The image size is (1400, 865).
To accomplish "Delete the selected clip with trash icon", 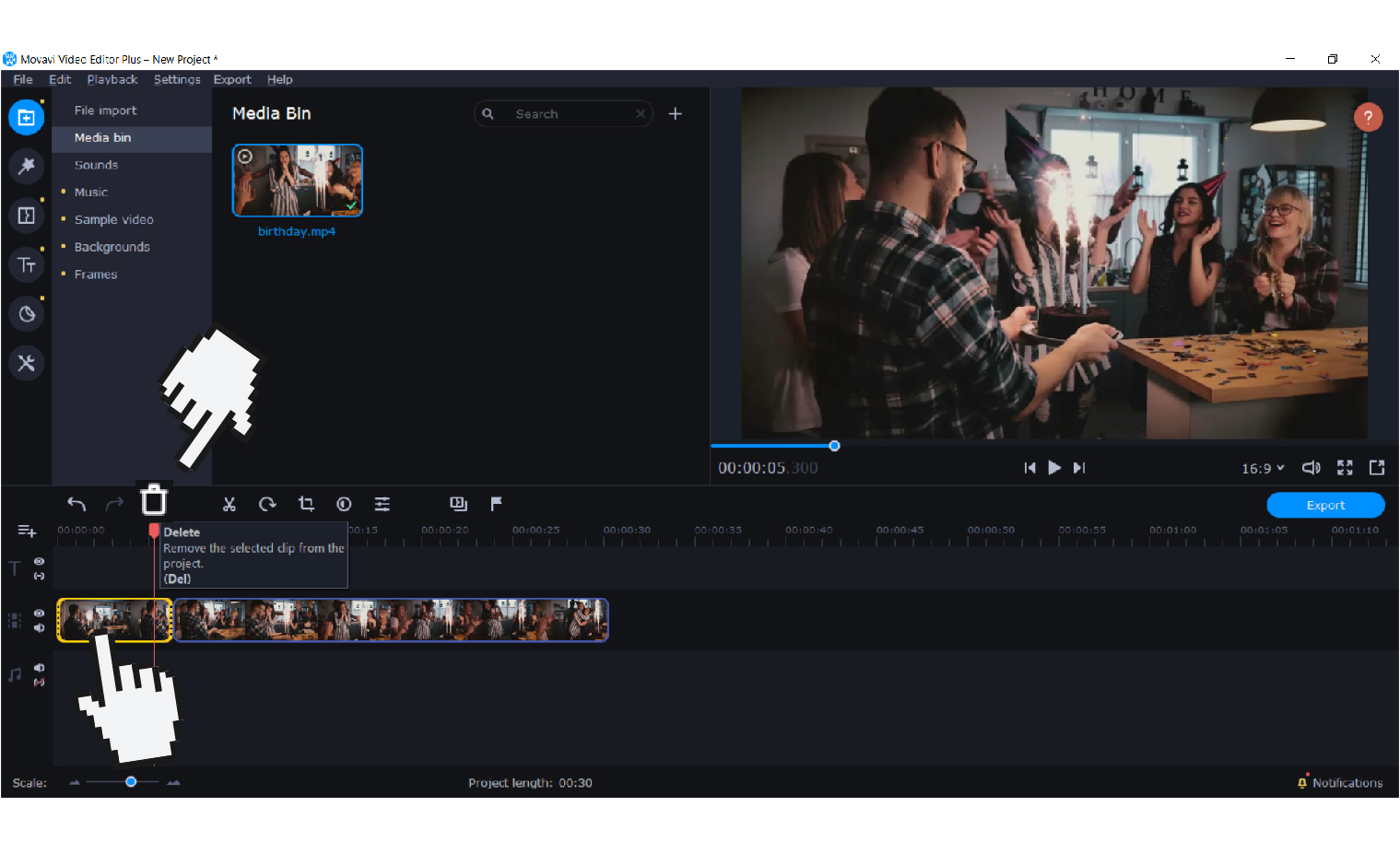I will pos(154,500).
